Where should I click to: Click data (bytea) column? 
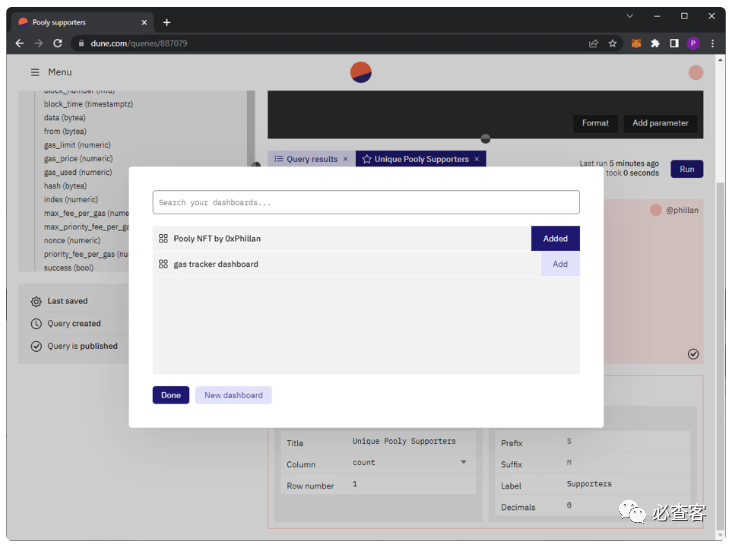point(65,118)
